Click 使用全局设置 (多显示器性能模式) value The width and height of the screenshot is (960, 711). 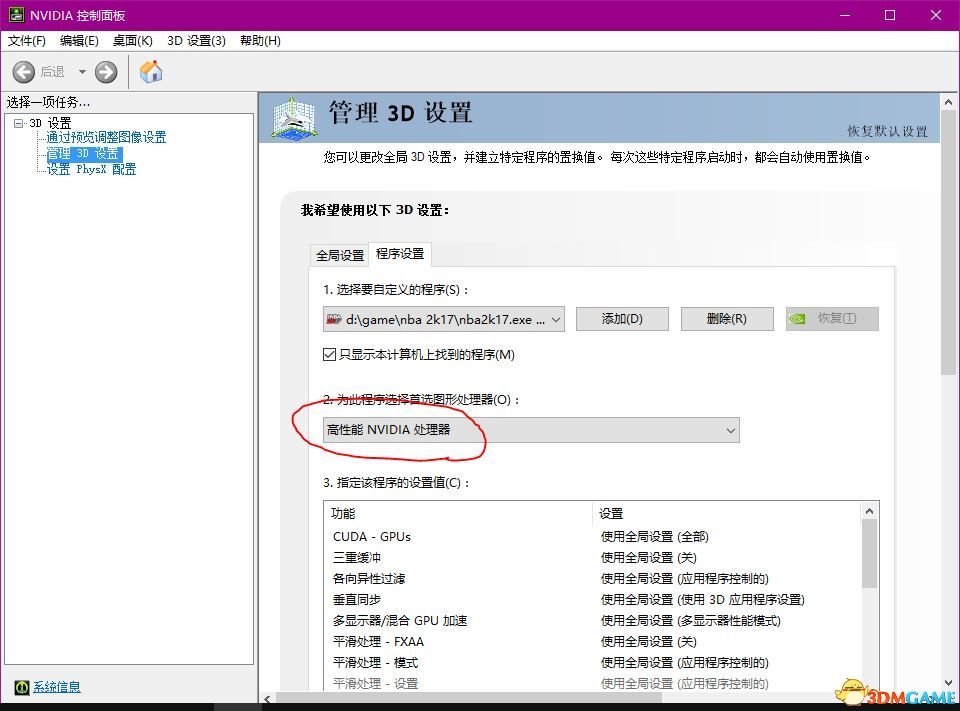click(x=691, y=620)
